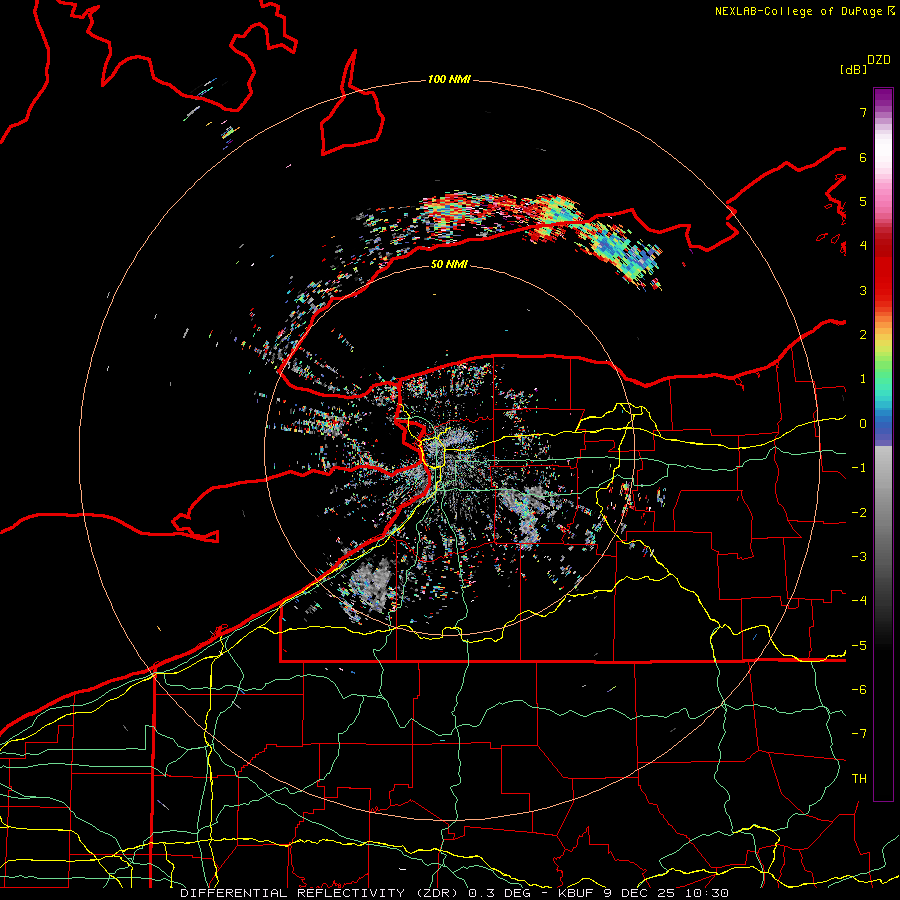Click the KBUF 9 DEC 25 10:30 timestamp
900x900 pixels.
[643, 893]
